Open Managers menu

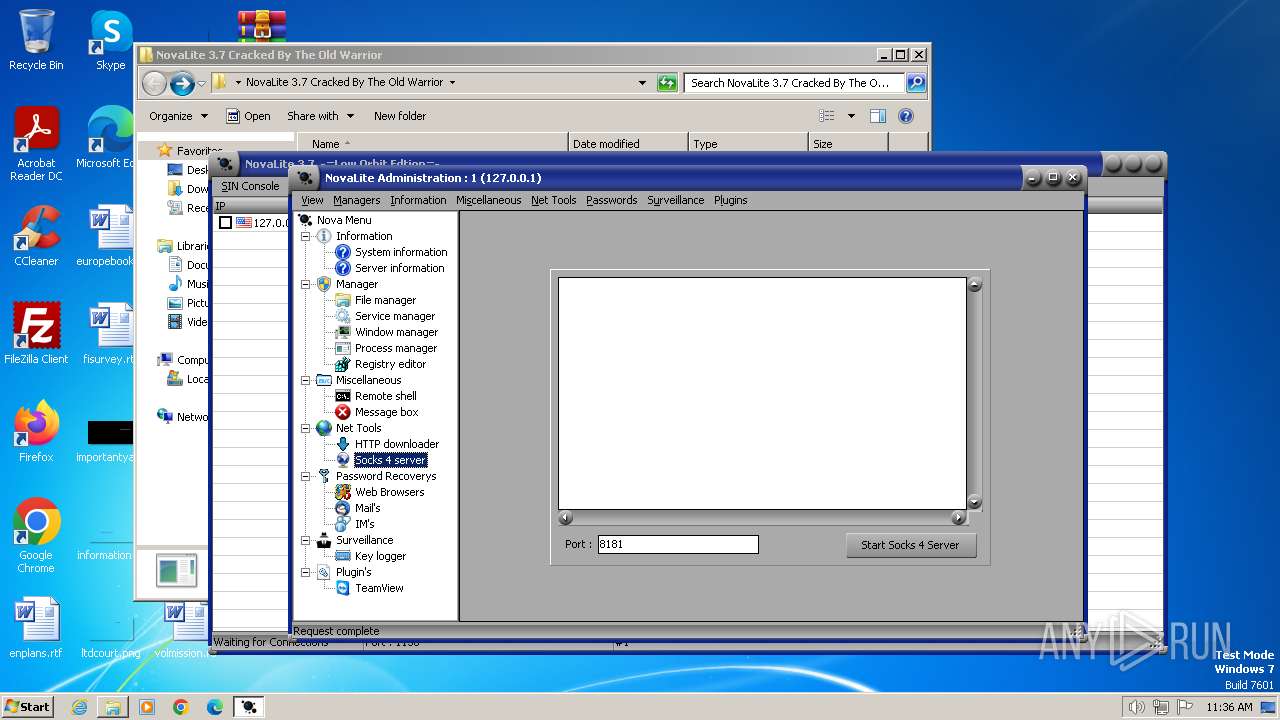tap(356, 200)
